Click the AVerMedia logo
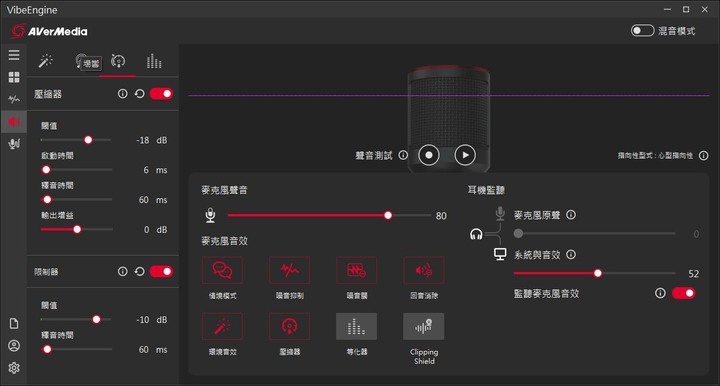This screenshot has height=386, width=720. click(50, 31)
